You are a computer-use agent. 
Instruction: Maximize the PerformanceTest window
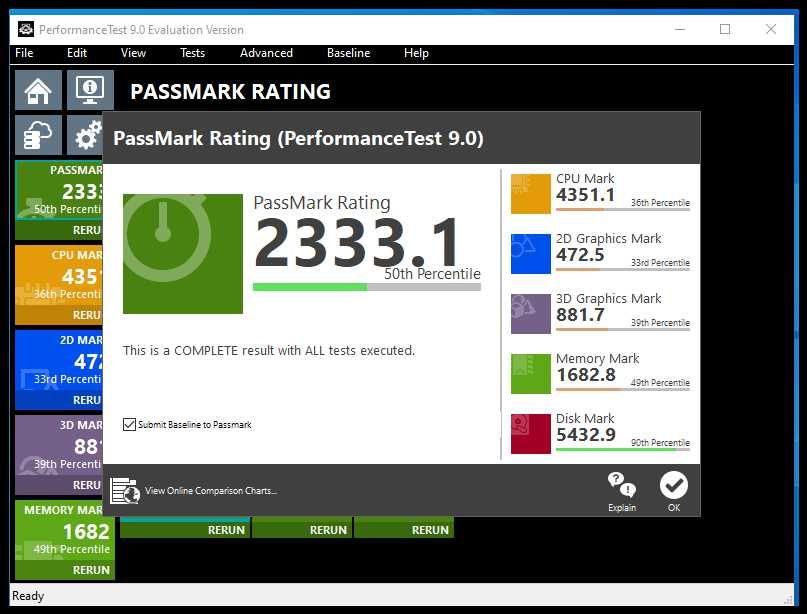[x=725, y=29]
